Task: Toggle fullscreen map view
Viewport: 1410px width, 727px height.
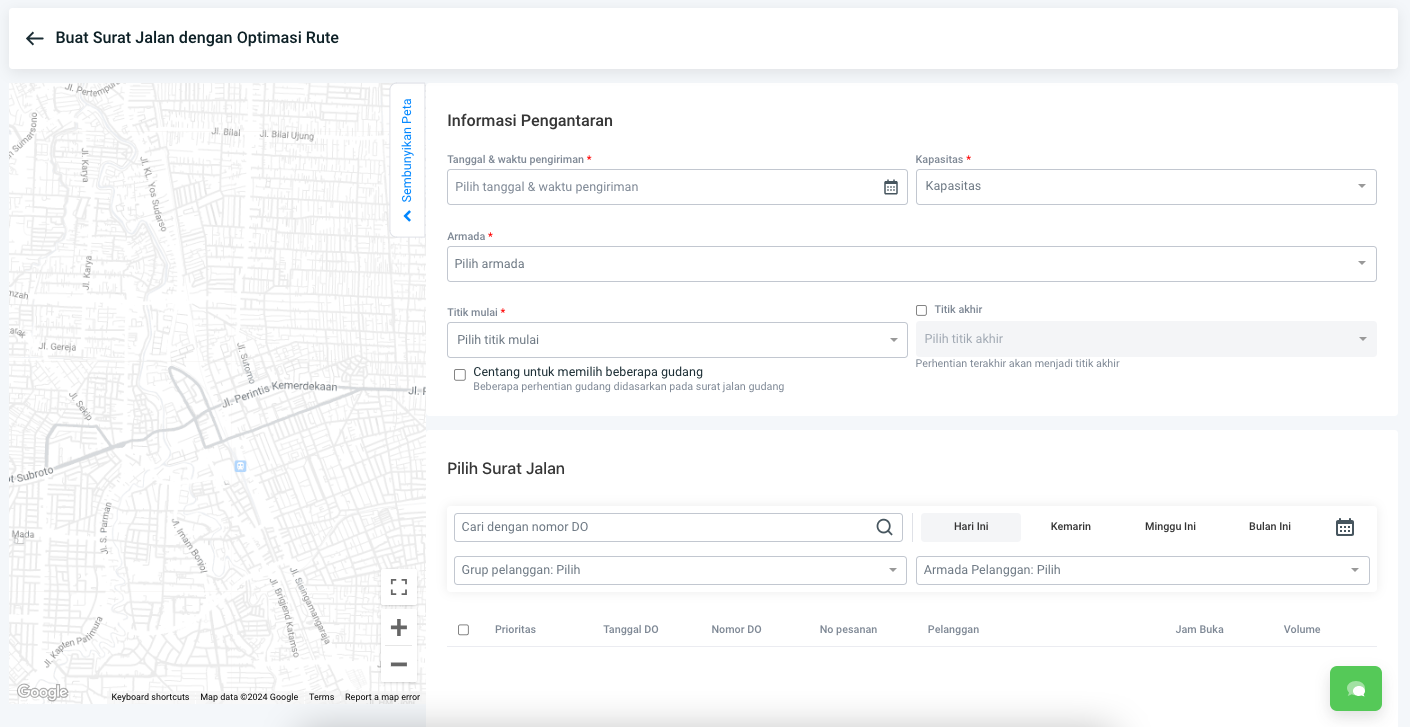Action: [x=399, y=587]
